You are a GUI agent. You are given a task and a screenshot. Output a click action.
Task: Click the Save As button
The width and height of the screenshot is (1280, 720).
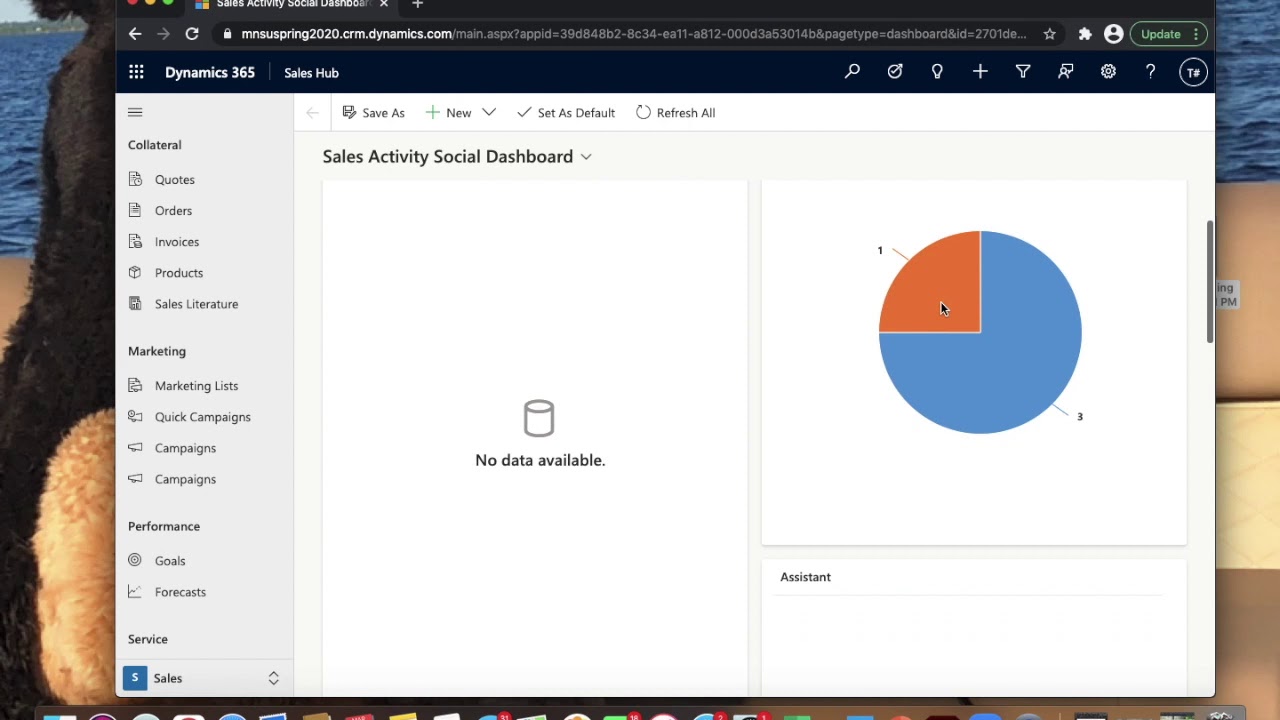(373, 113)
